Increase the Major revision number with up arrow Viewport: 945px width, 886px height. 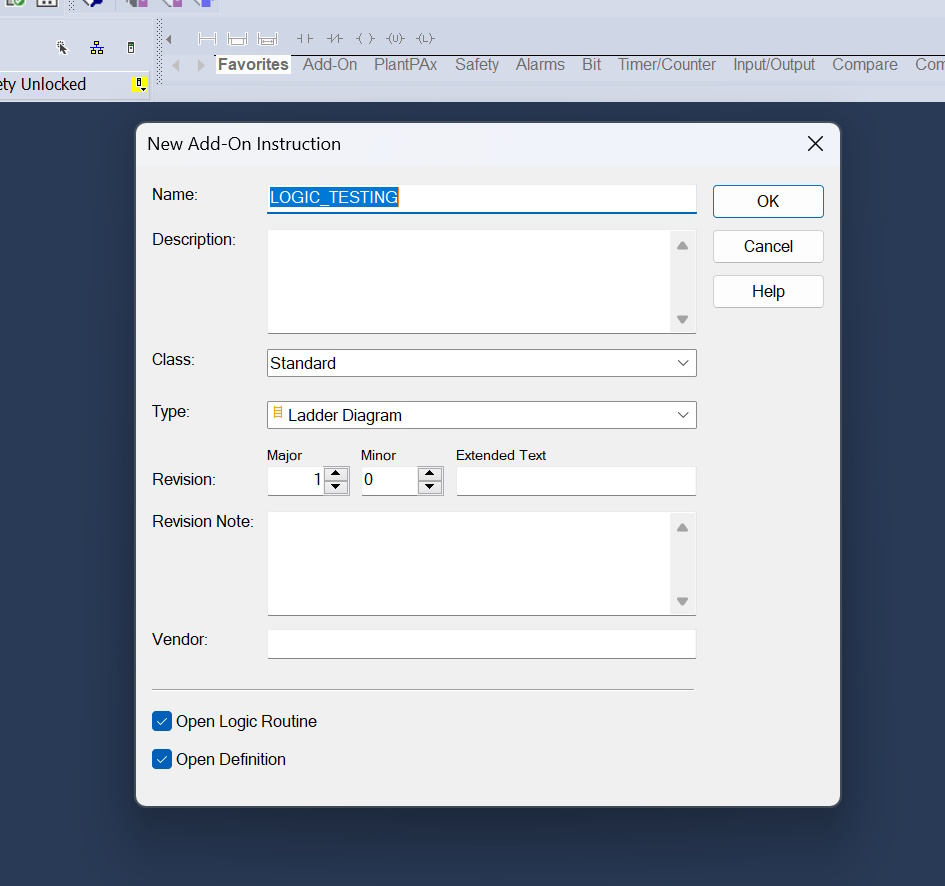tap(337, 474)
